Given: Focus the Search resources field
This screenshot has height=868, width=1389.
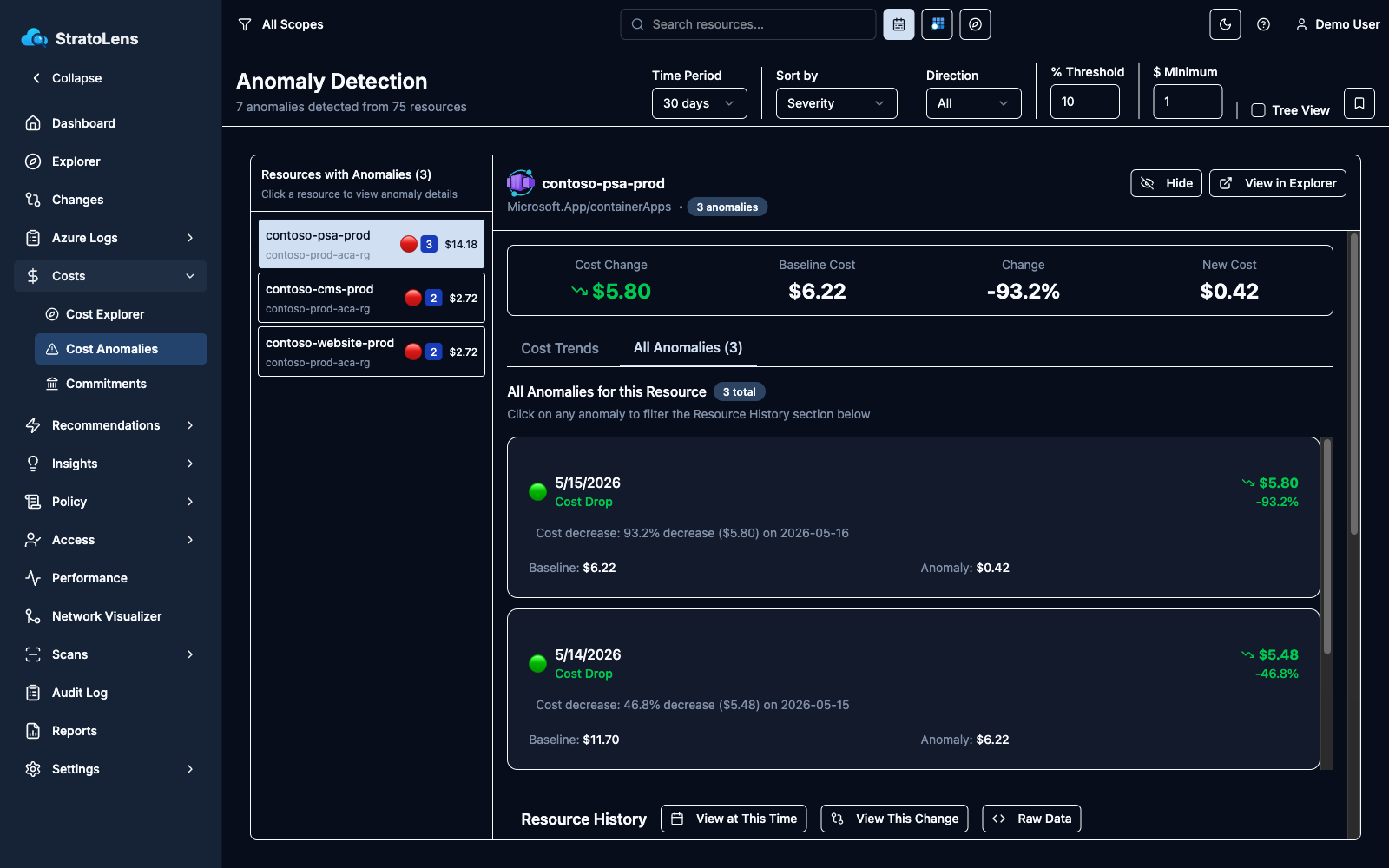Looking at the screenshot, I should click(x=747, y=24).
